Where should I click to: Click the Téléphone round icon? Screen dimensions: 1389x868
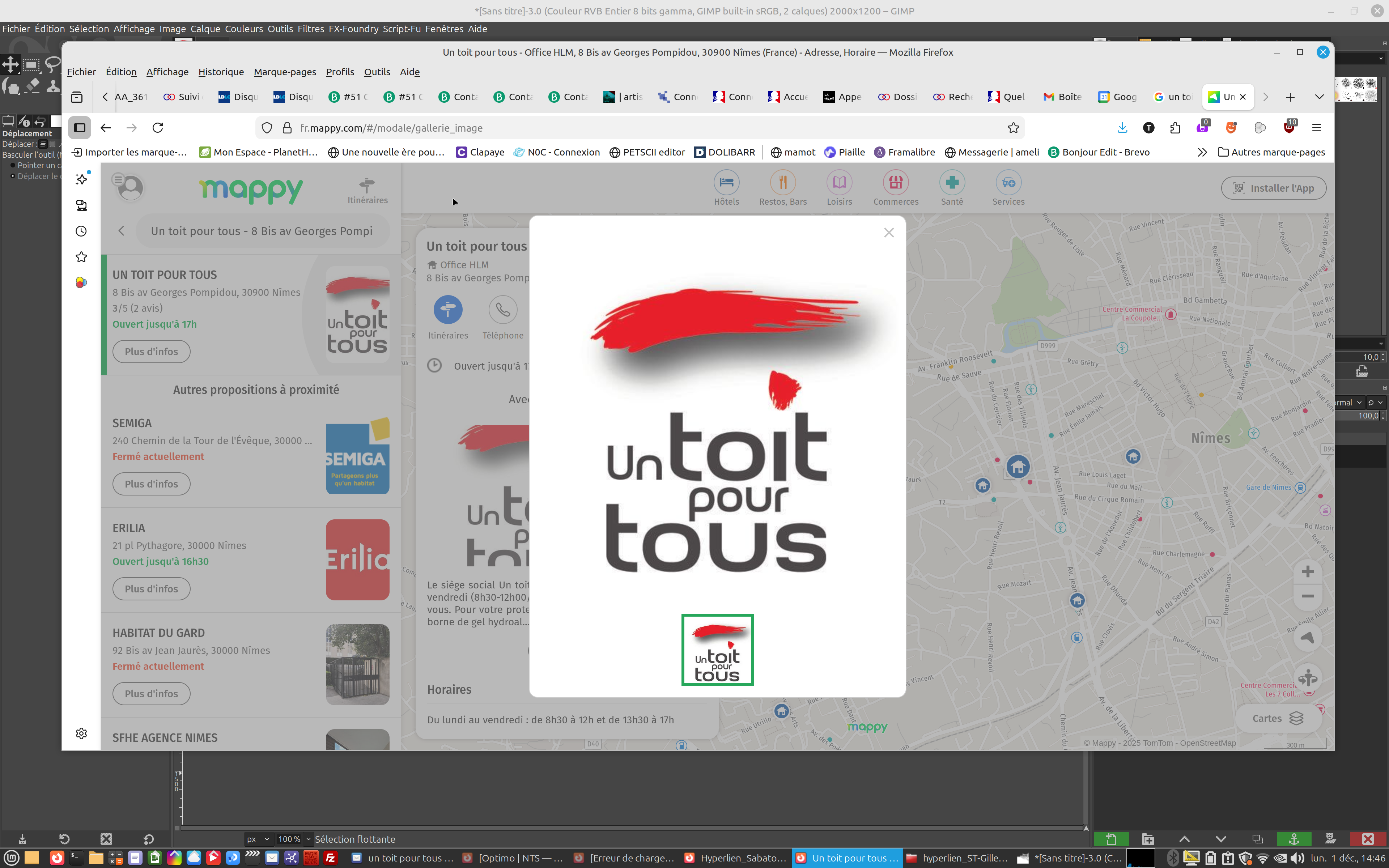[x=502, y=310]
